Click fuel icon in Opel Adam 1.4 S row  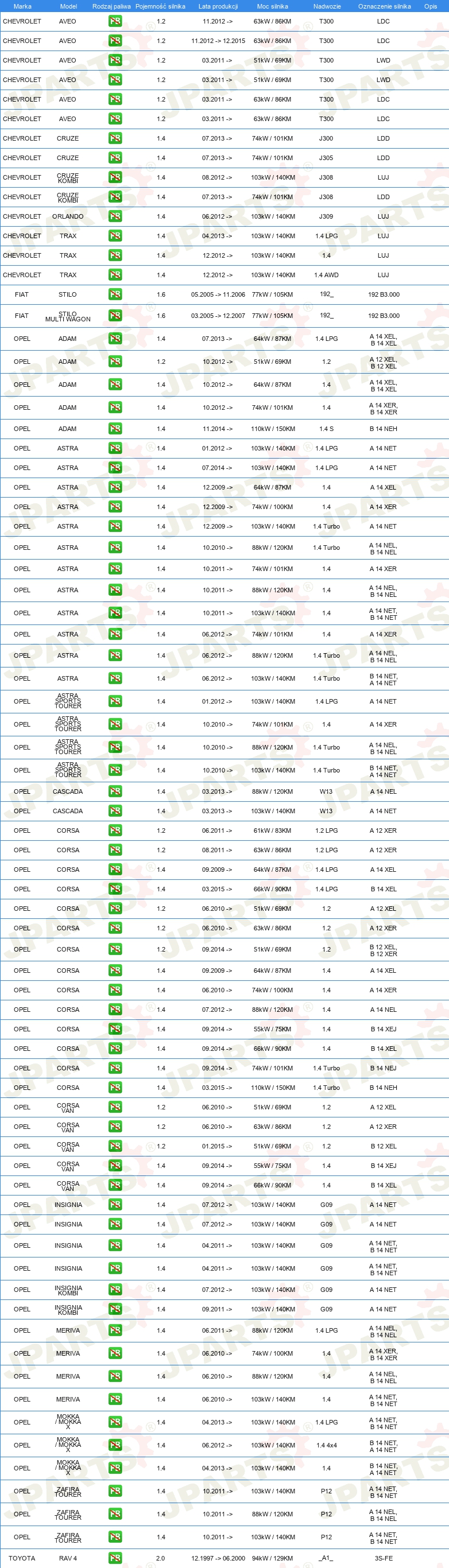[115, 429]
